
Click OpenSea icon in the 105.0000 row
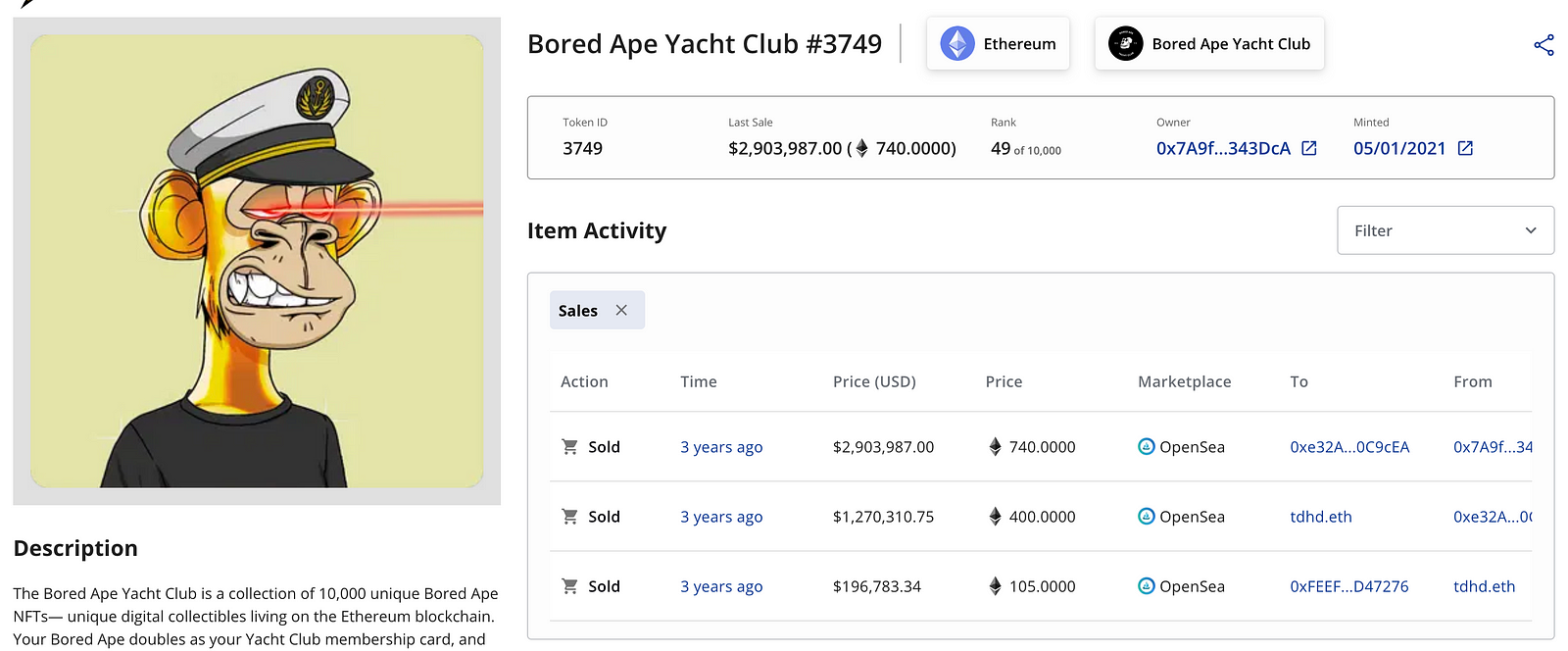click(1146, 586)
